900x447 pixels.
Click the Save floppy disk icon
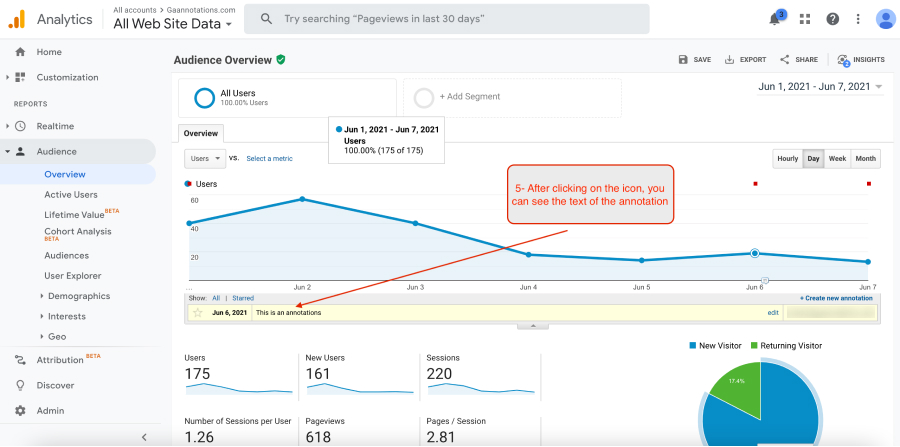pos(683,60)
